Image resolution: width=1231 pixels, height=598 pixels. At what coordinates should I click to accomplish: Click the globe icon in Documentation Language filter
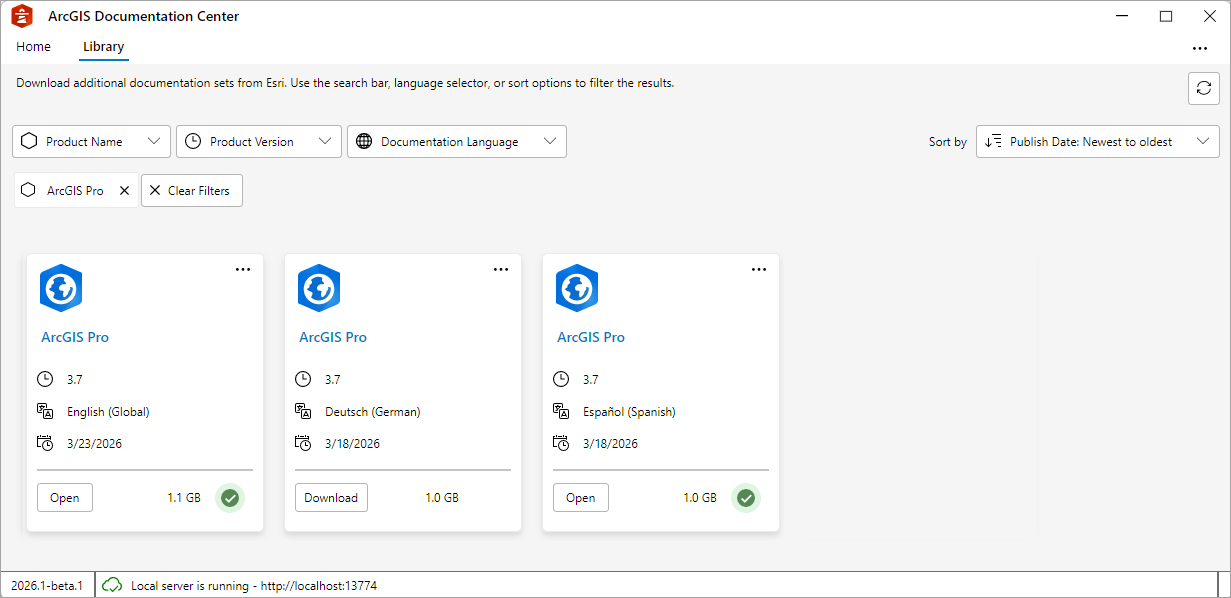(x=364, y=141)
